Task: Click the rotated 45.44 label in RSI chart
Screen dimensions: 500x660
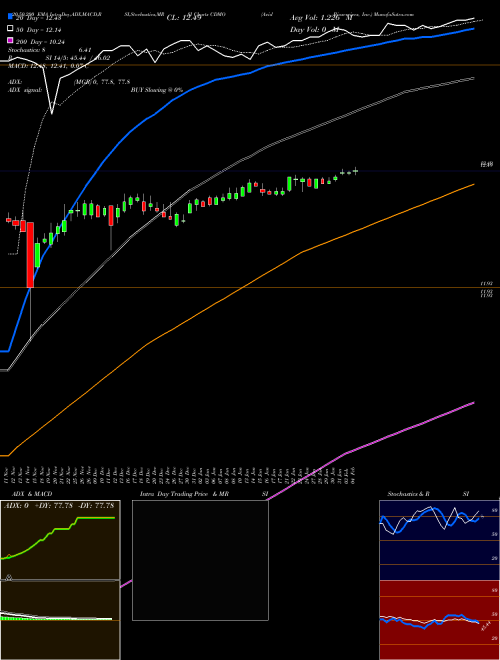Action: pos(486,626)
